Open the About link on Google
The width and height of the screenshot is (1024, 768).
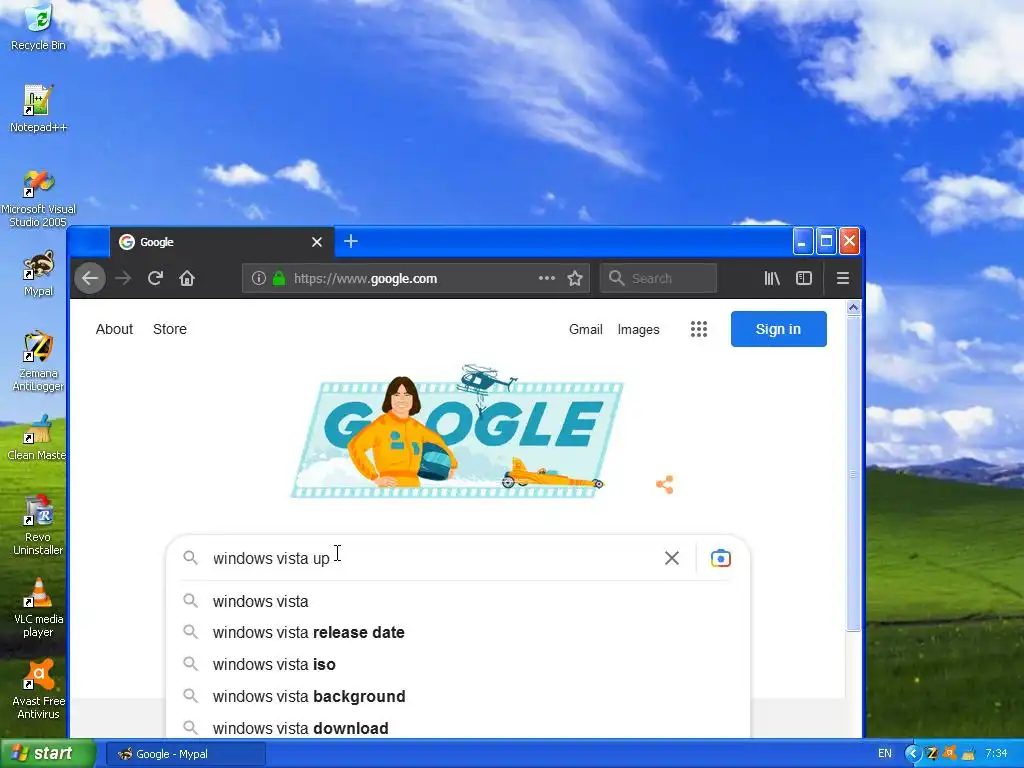[x=114, y=329]
